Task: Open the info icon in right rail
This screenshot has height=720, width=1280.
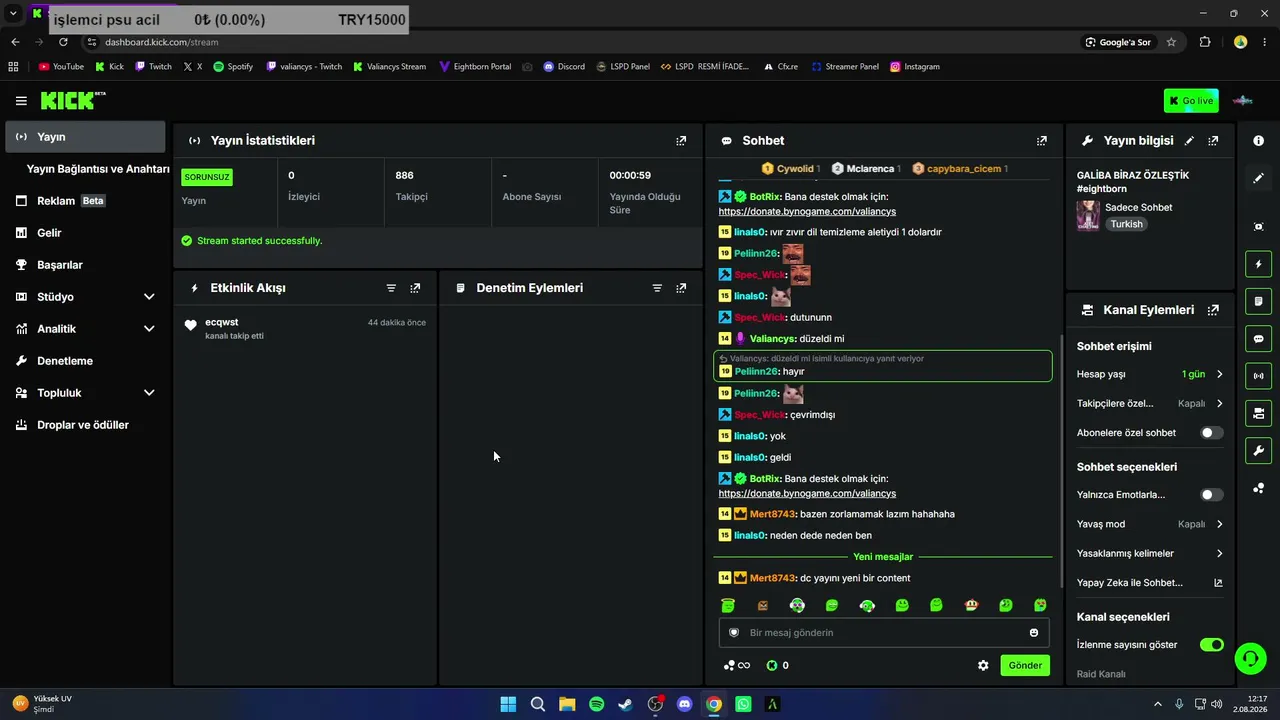Action: tap(1258, 141)
